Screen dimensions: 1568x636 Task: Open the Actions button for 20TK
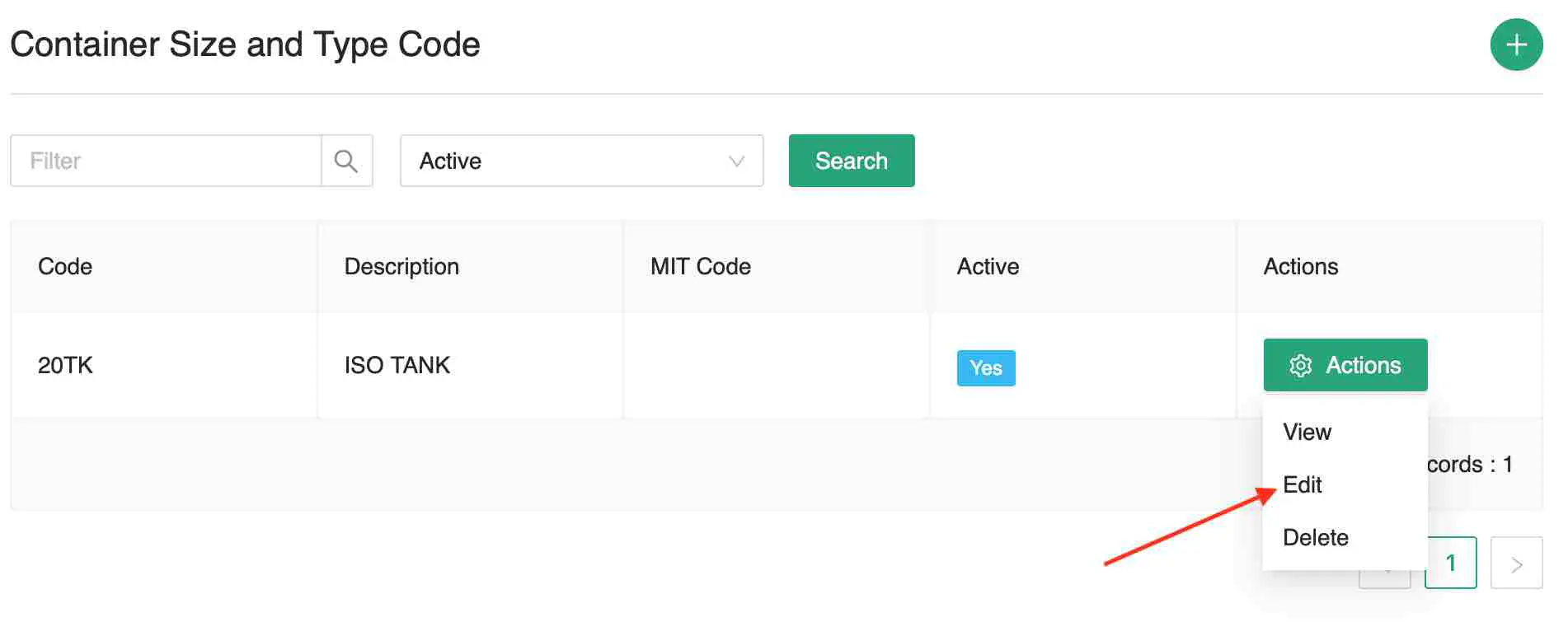1345,365
